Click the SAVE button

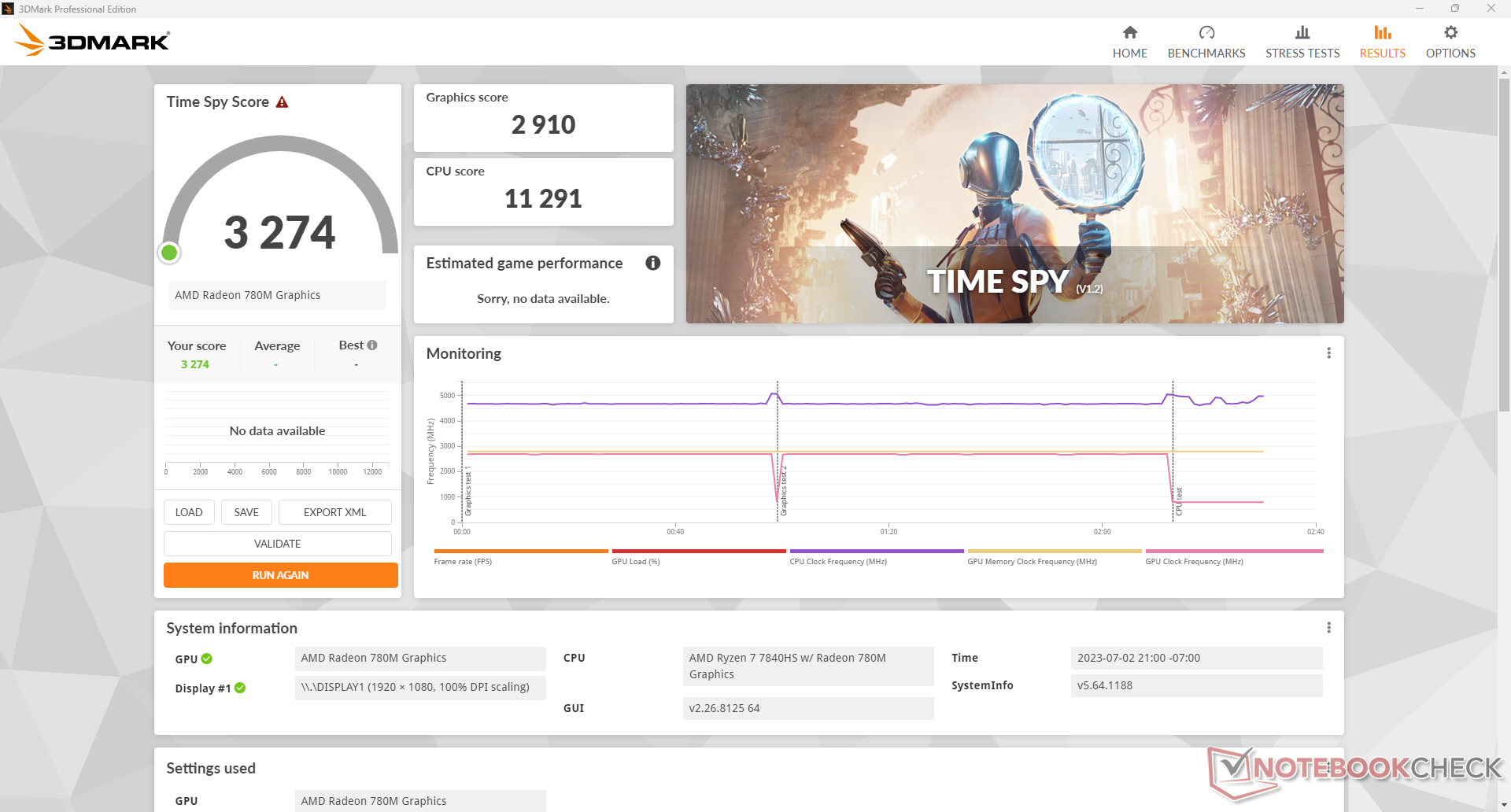coord(246,512)
